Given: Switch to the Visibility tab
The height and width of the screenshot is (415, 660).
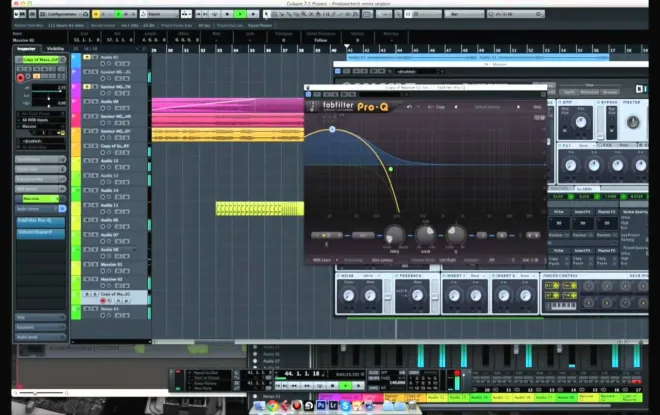Looking at the screenshot, I should [x=55, y=48].
